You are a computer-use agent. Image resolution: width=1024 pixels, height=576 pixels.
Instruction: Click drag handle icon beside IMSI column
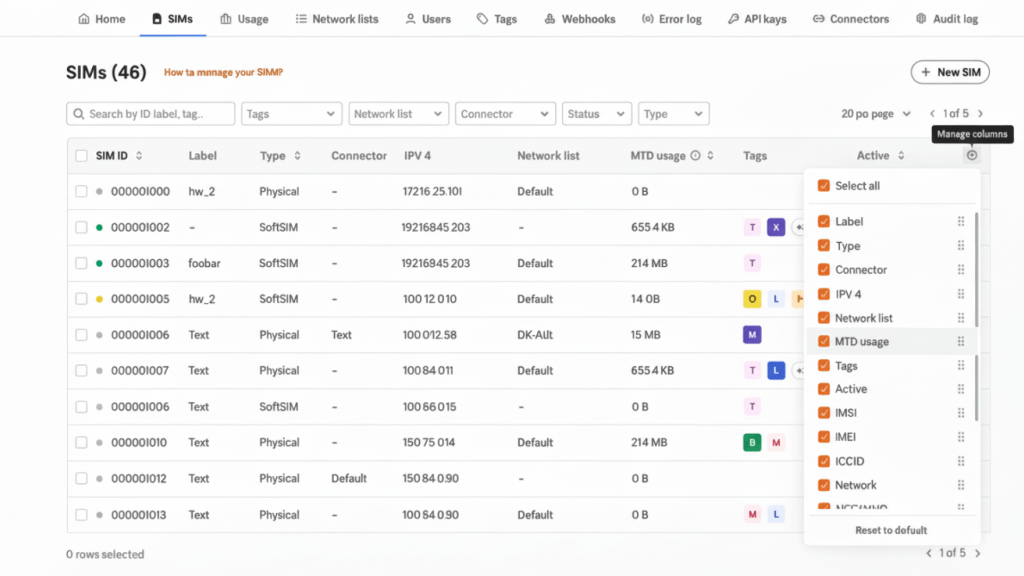[x=960, y=413]
